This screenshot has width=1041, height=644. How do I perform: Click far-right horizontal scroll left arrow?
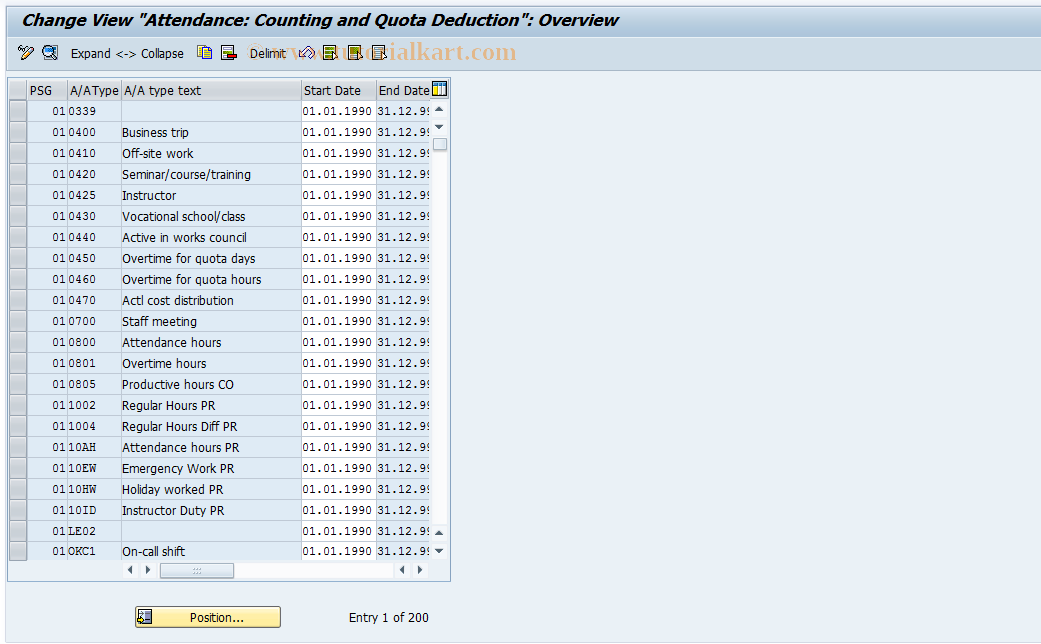[x=402, y=570]
